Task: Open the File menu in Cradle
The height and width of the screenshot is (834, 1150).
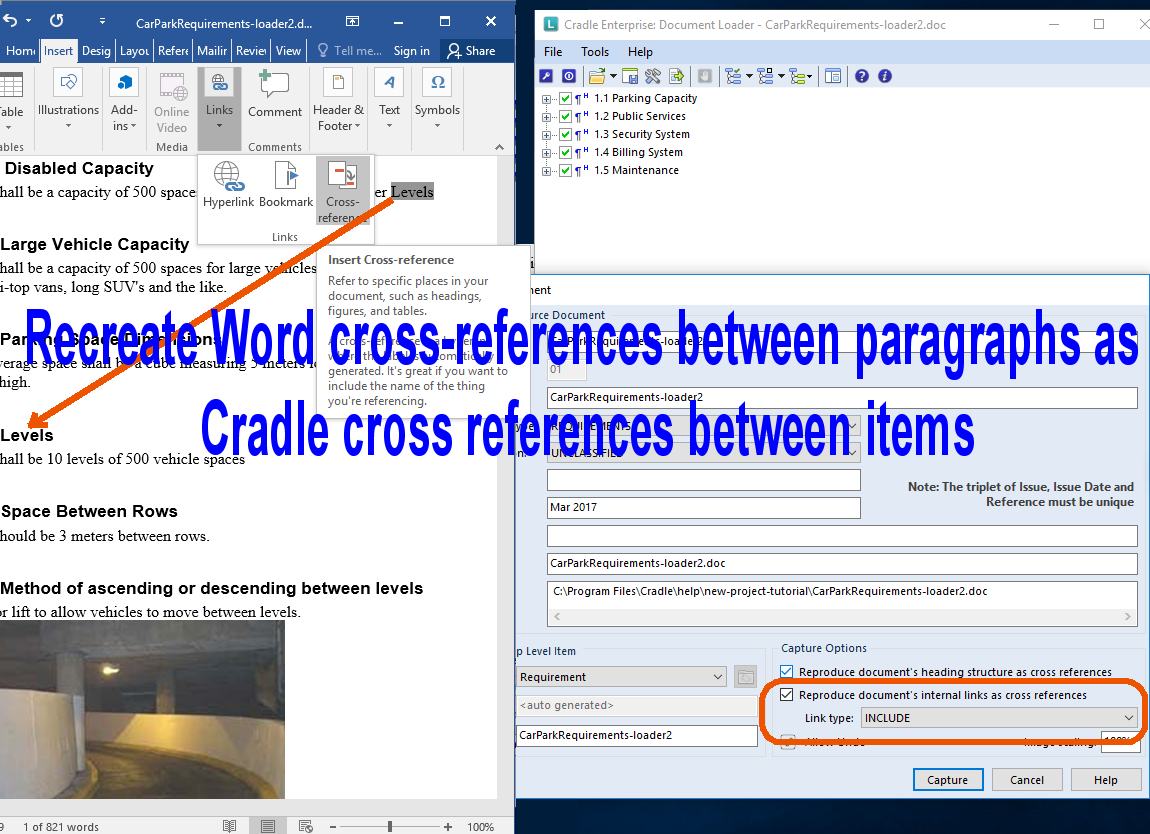Action: (x=552, y=51)
